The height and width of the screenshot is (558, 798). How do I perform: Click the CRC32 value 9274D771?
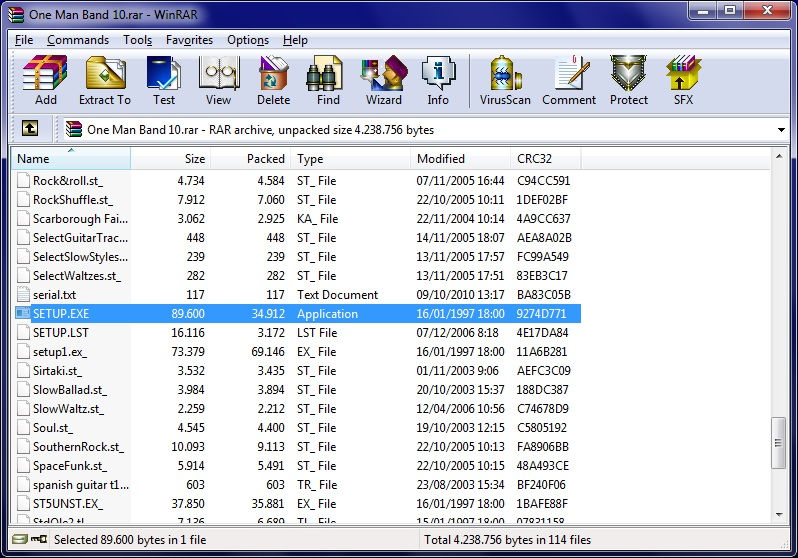point(541,314)
